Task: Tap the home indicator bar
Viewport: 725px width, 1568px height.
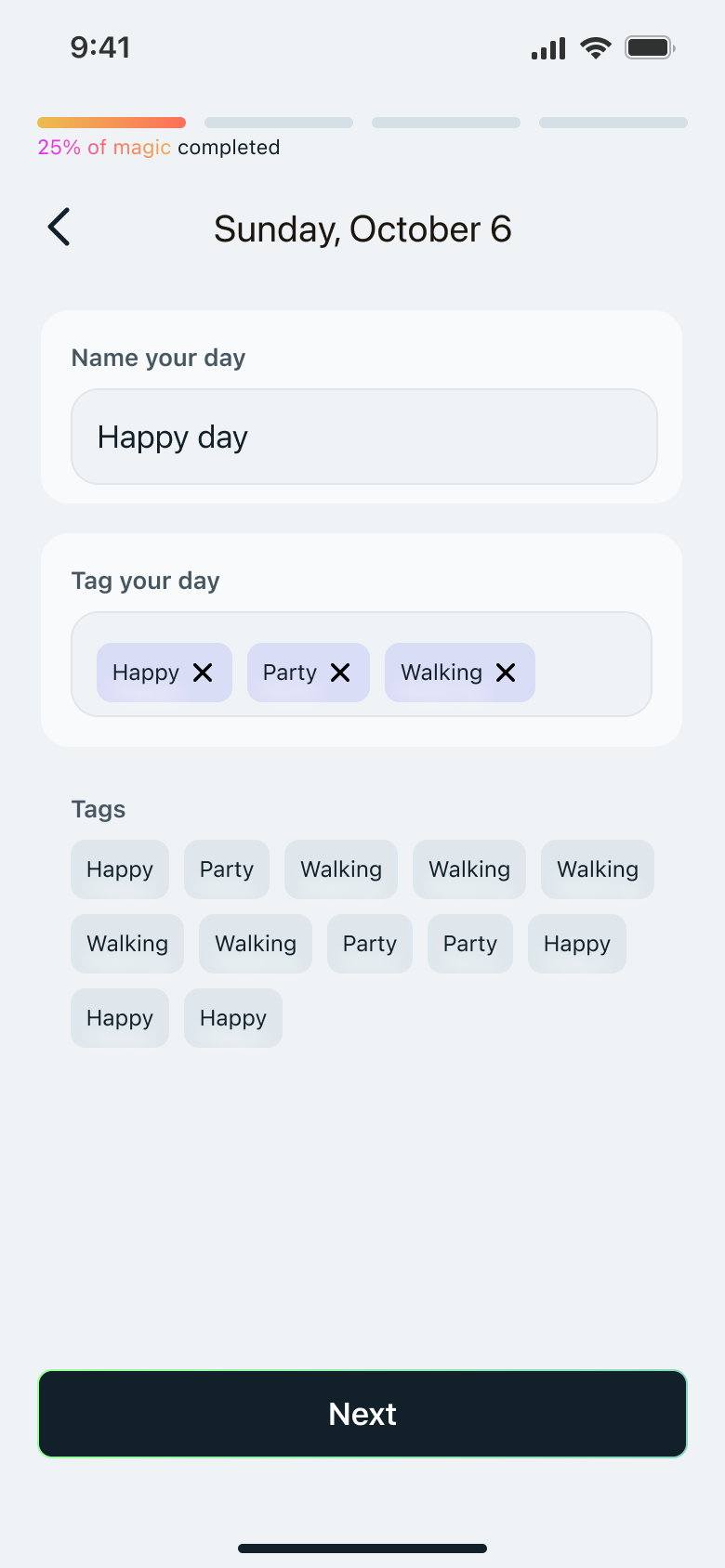Action: pyautogui.click(x=362, y=1548)
